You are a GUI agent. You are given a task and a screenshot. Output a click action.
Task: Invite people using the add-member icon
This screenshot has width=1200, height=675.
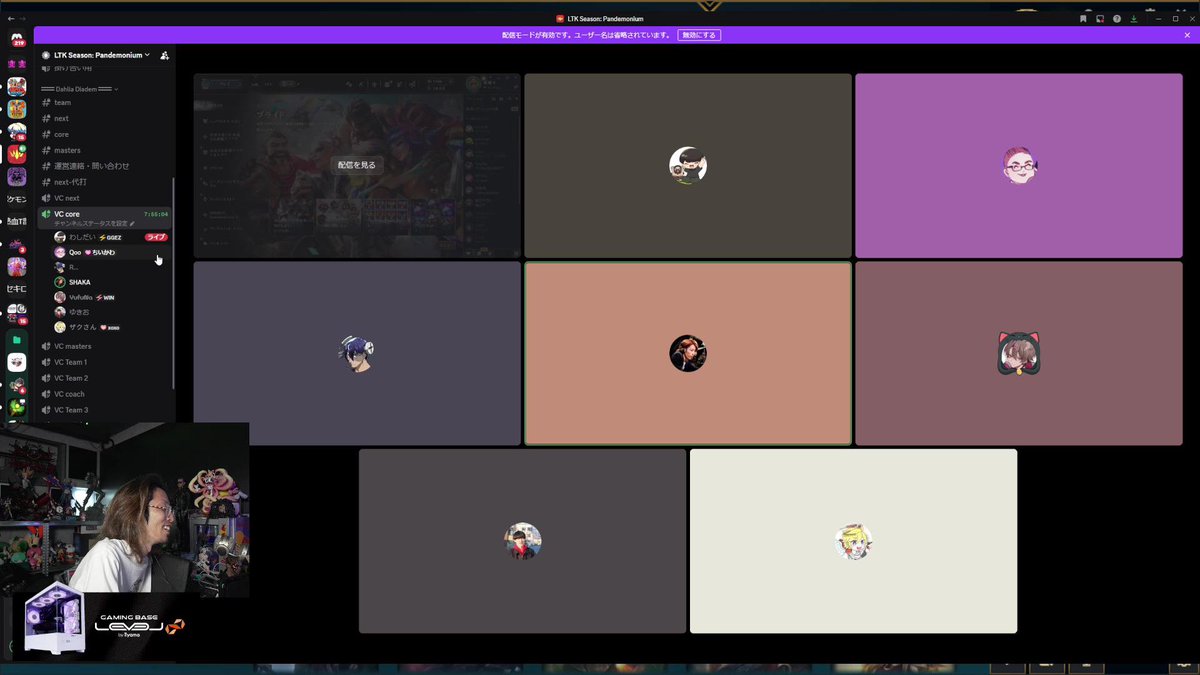point(164,55)
